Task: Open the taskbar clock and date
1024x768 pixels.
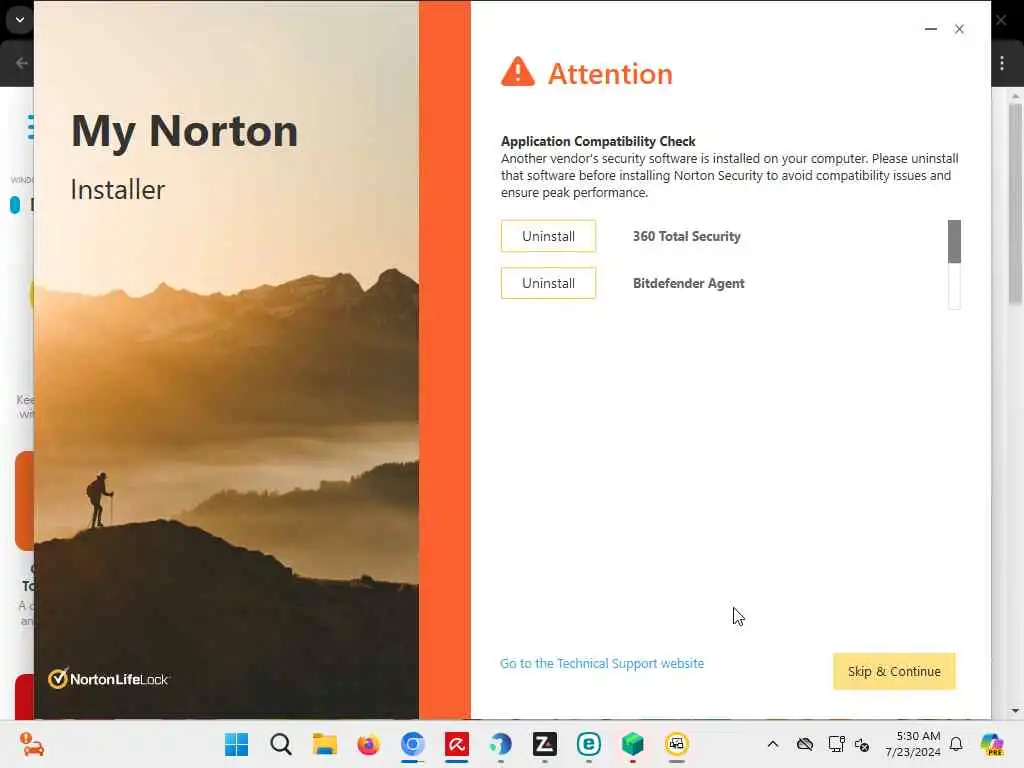Action: tap(913, 744)
